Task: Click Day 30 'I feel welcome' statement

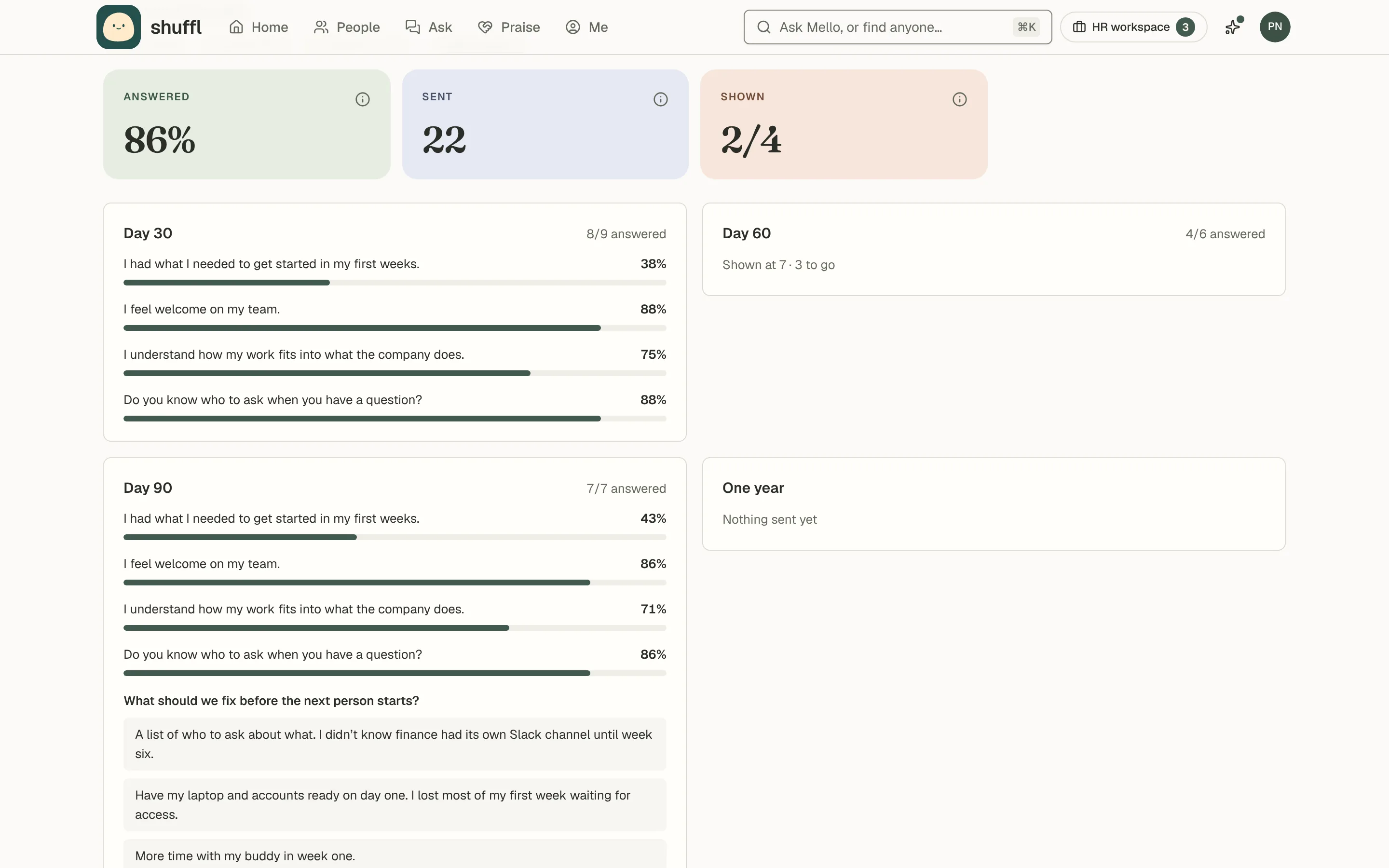Action: tap(202, 309)
